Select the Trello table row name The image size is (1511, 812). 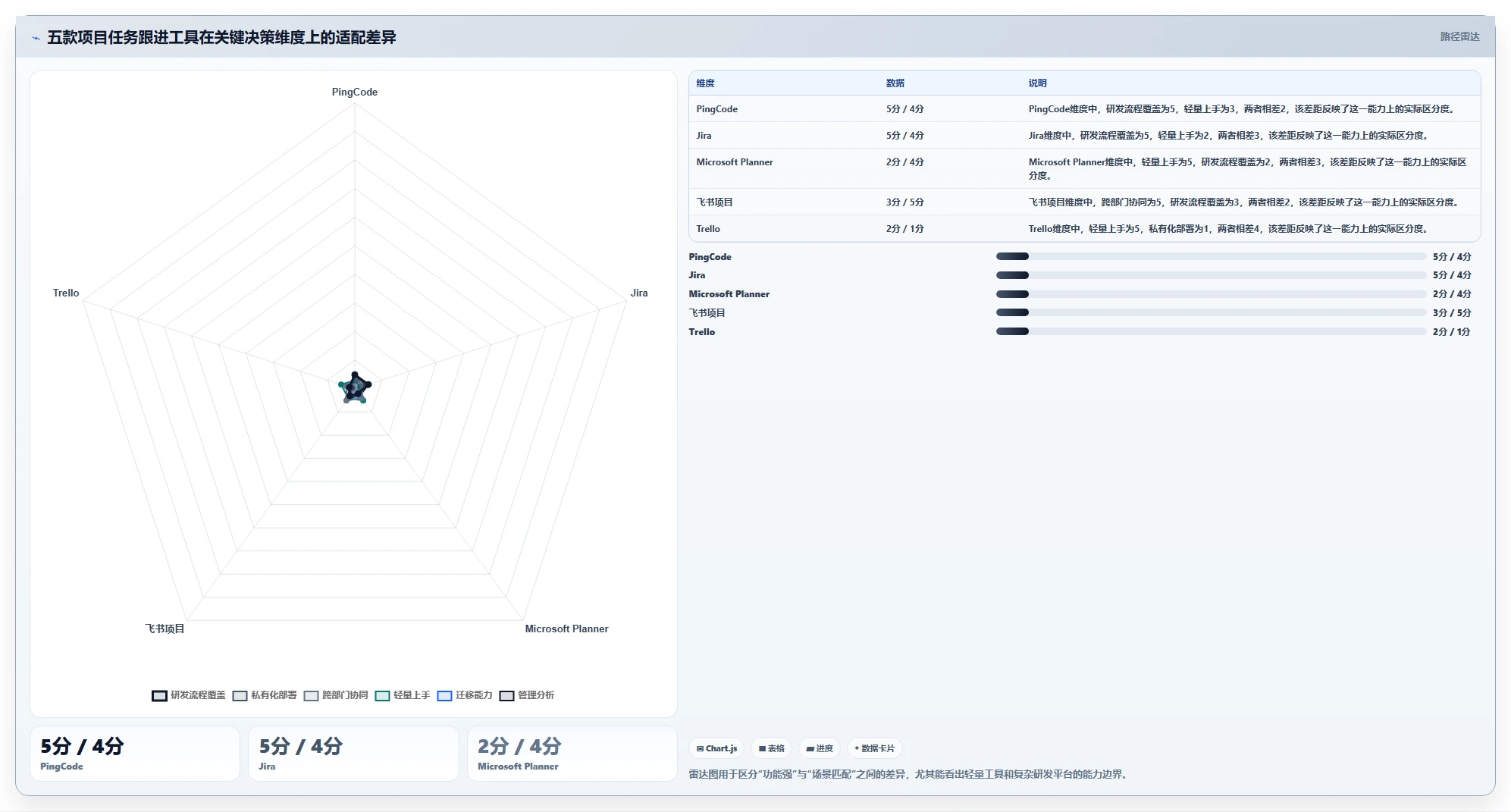708,229
